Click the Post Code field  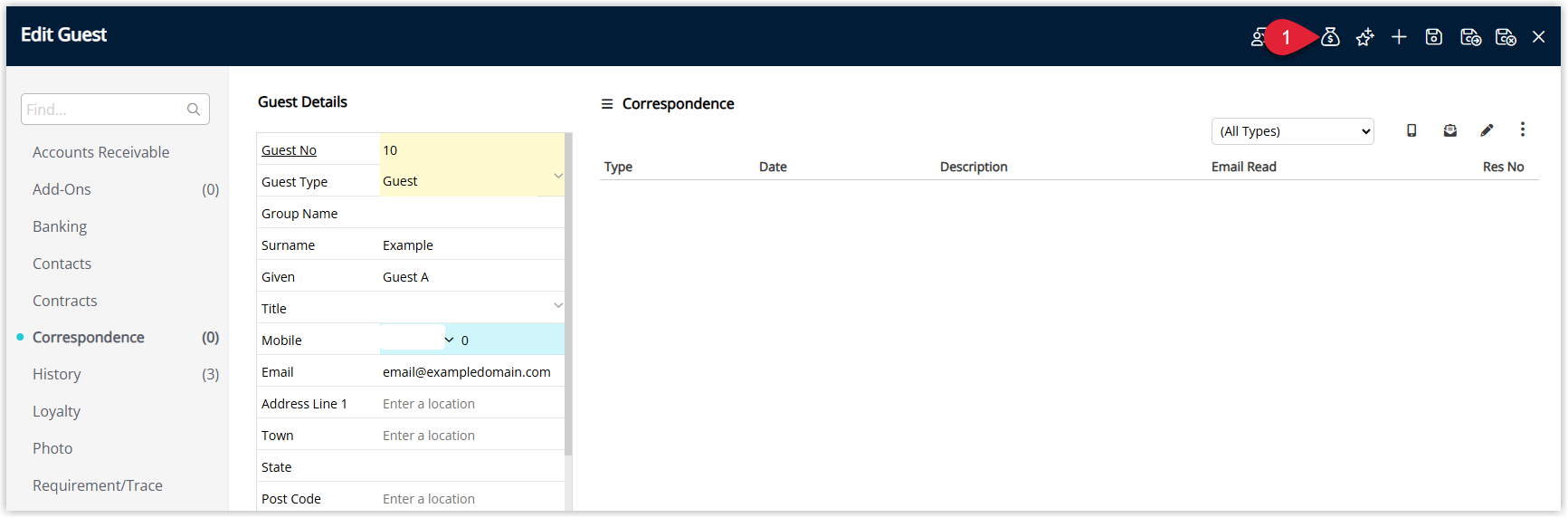470,498
